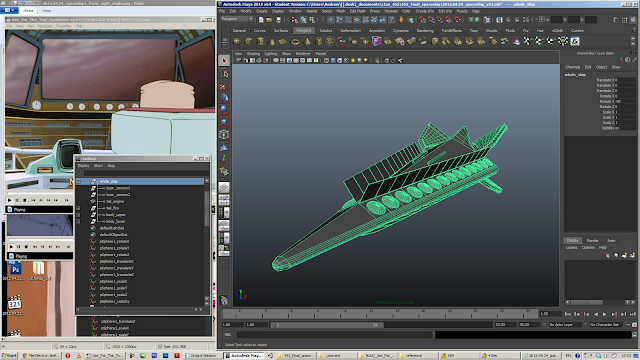The image size is (640, 360).
Task: Open the reference folder taskbar button
Action: 418,356
